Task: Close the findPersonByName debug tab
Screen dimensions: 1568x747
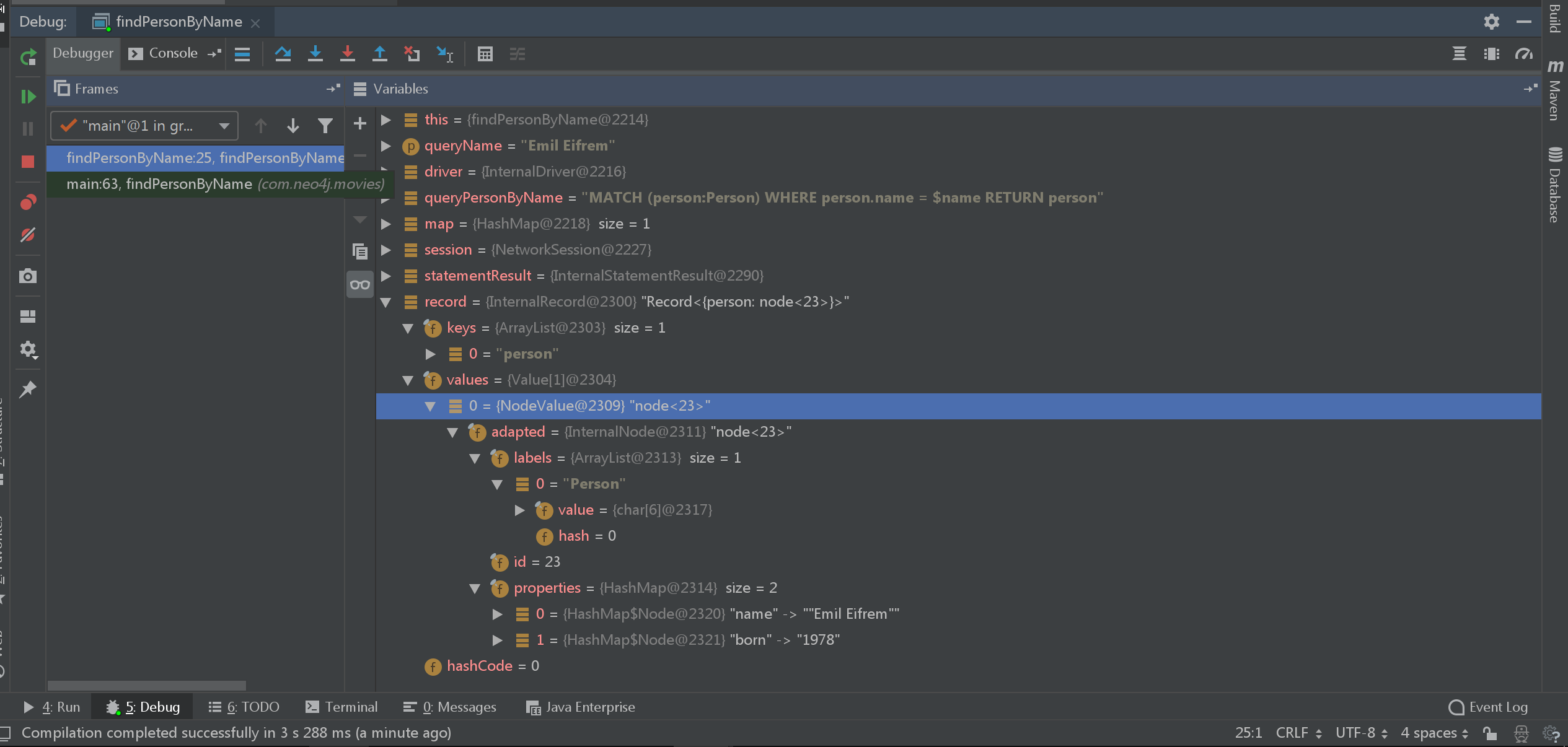Action: 255,23
